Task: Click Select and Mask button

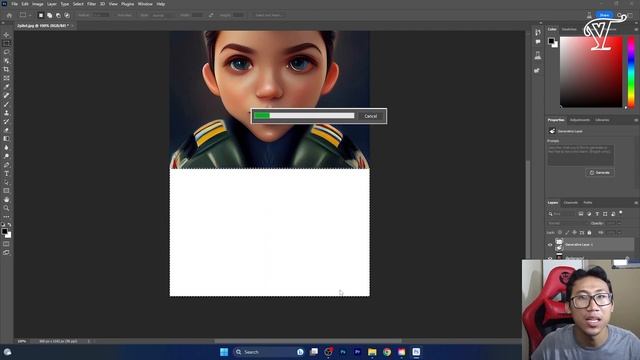Action: pyautogui.click(x=268, y=15)
